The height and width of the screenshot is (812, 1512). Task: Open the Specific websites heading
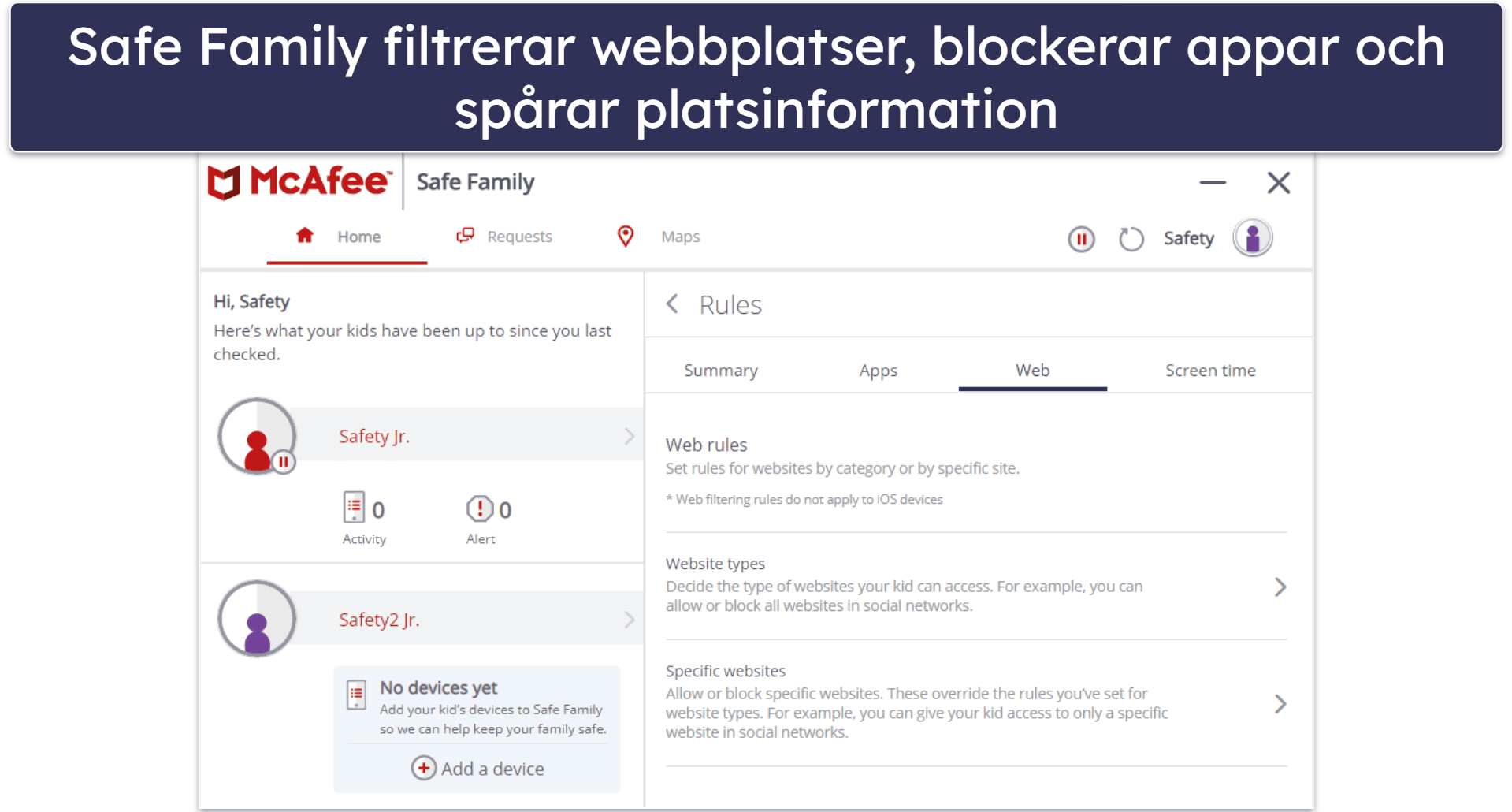pos(726,671)
